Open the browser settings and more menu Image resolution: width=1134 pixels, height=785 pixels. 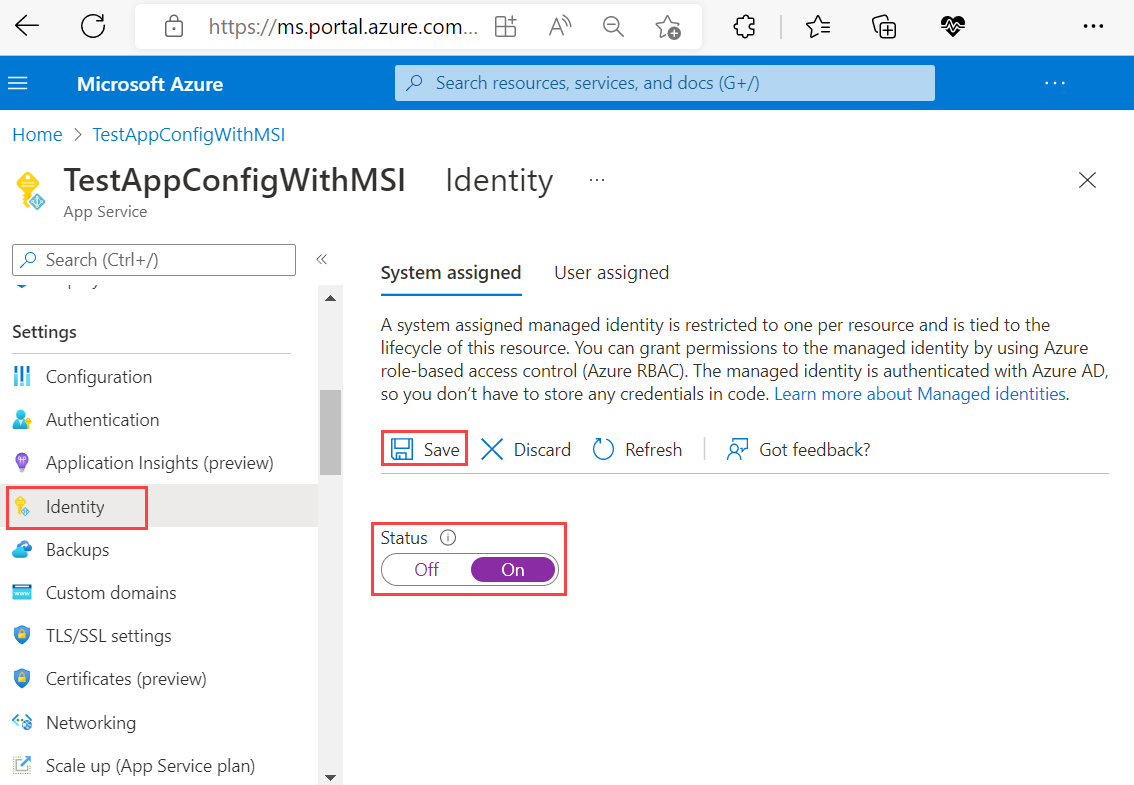[1093, 27]
